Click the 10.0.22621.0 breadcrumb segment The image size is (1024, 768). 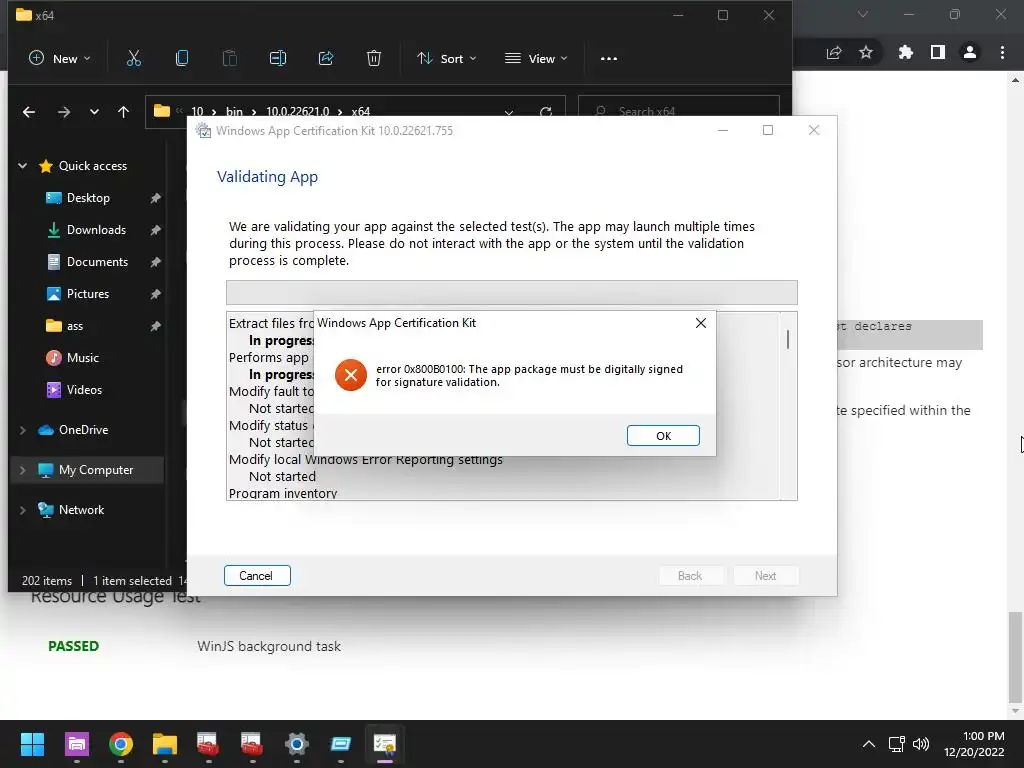(297, 112)
